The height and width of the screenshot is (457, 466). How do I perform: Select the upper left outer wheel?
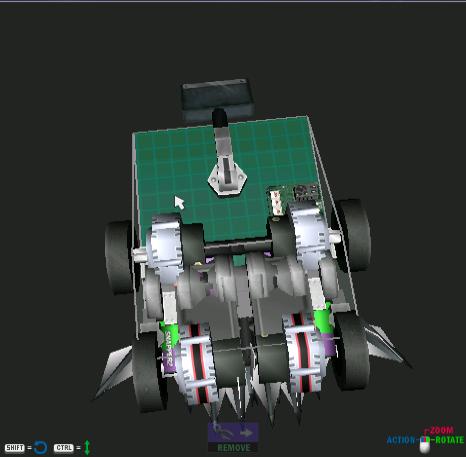point(118,257)
